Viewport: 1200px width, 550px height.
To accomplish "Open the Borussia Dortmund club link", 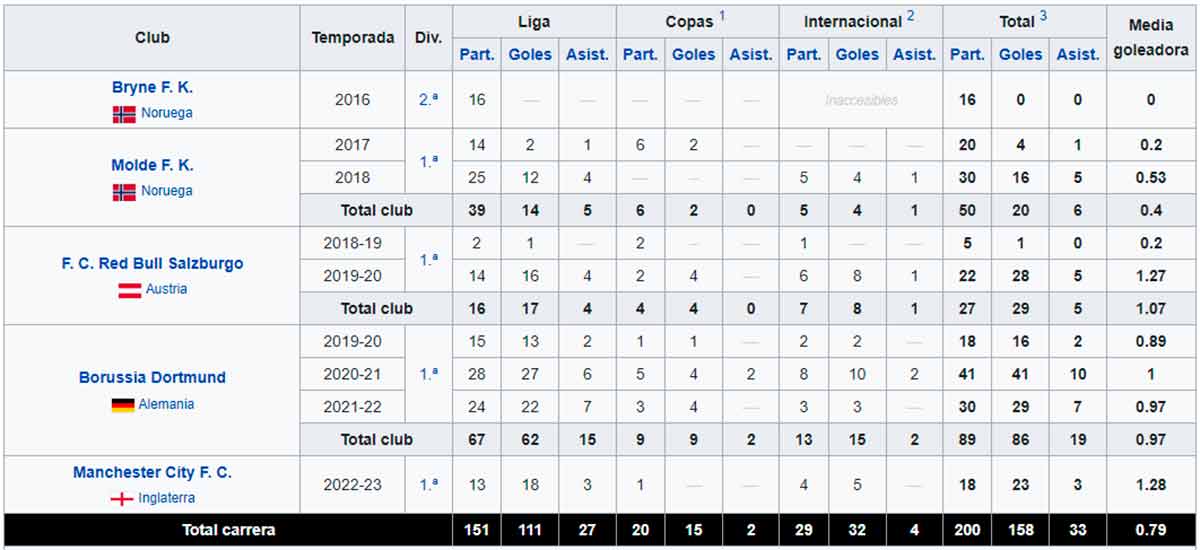I will [x=152, y=378].
